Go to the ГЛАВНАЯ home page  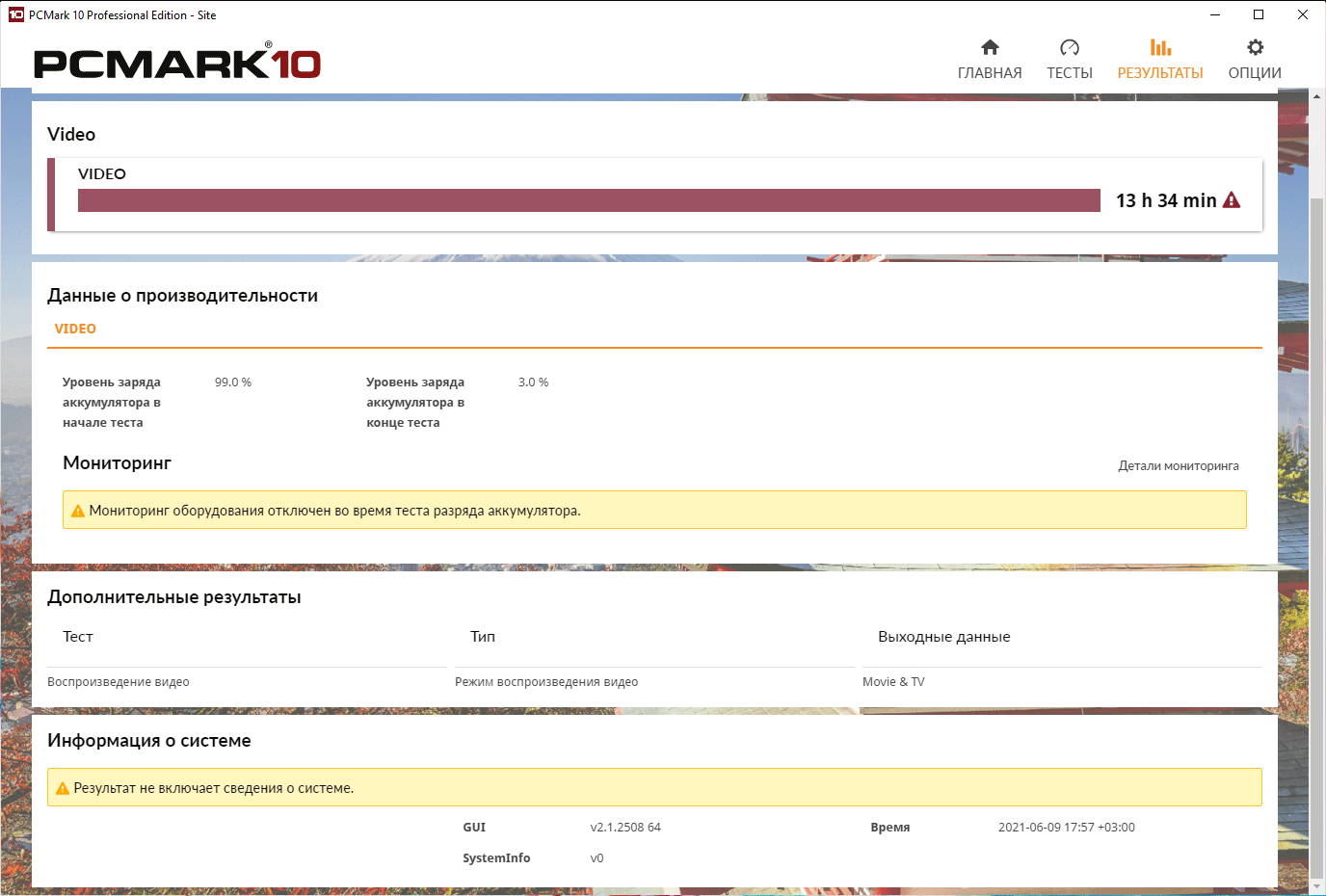coord(990,60)
